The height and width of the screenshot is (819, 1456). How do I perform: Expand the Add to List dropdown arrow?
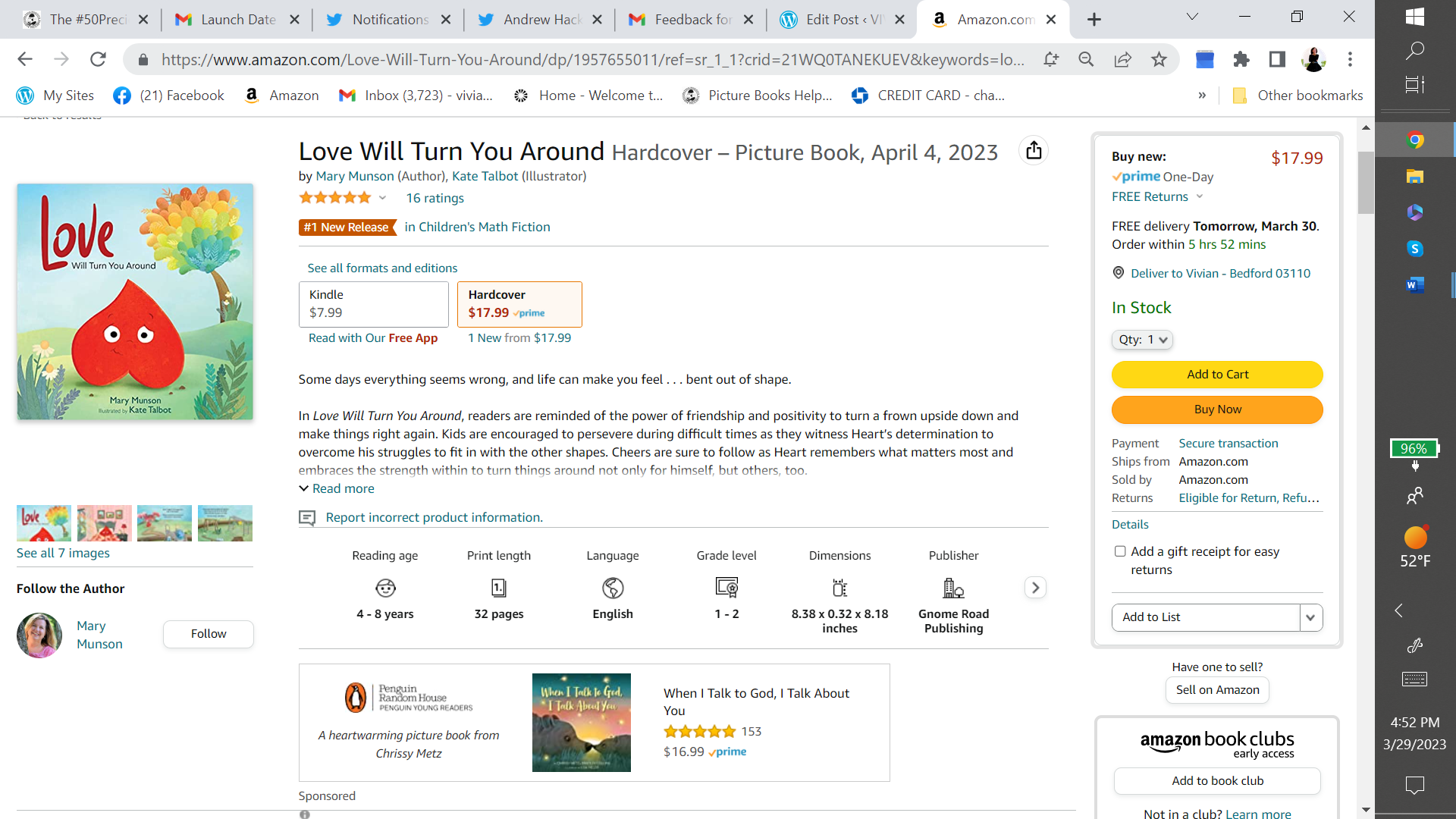1310,617
